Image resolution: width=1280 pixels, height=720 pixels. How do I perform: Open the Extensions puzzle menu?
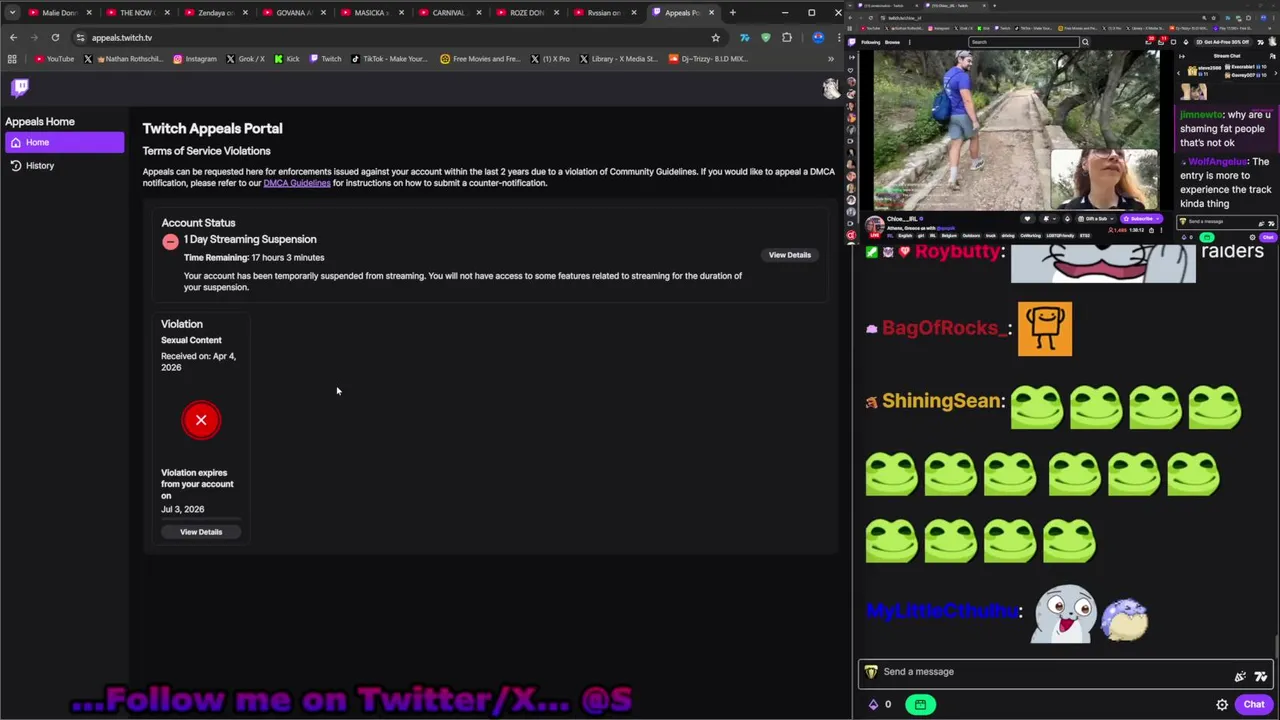(x=787, y=38)
